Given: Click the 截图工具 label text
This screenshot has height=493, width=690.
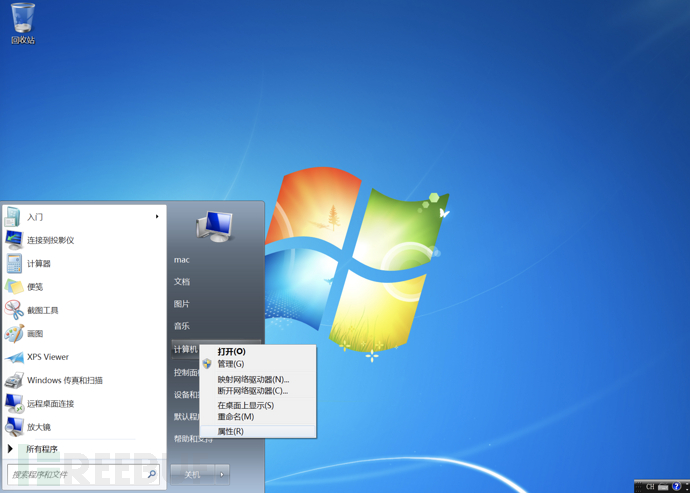Looking at the screenshot, I should click(43, 310).
